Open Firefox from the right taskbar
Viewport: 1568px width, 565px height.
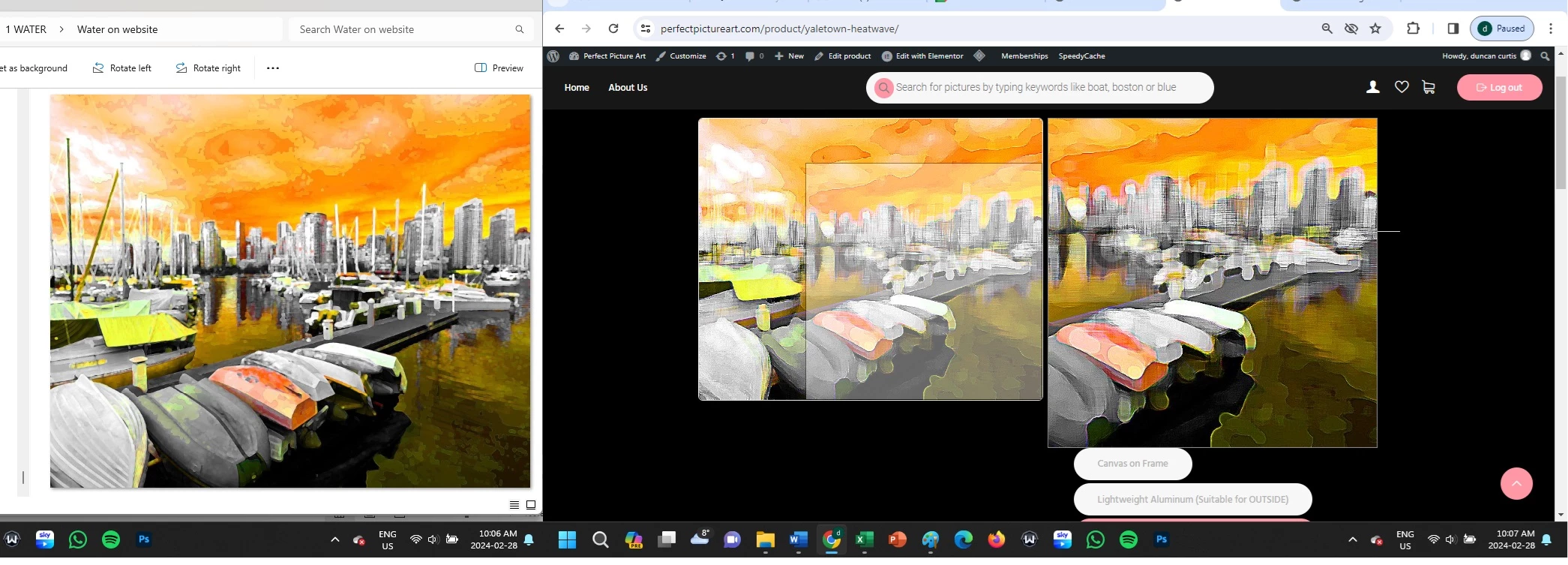997,539
